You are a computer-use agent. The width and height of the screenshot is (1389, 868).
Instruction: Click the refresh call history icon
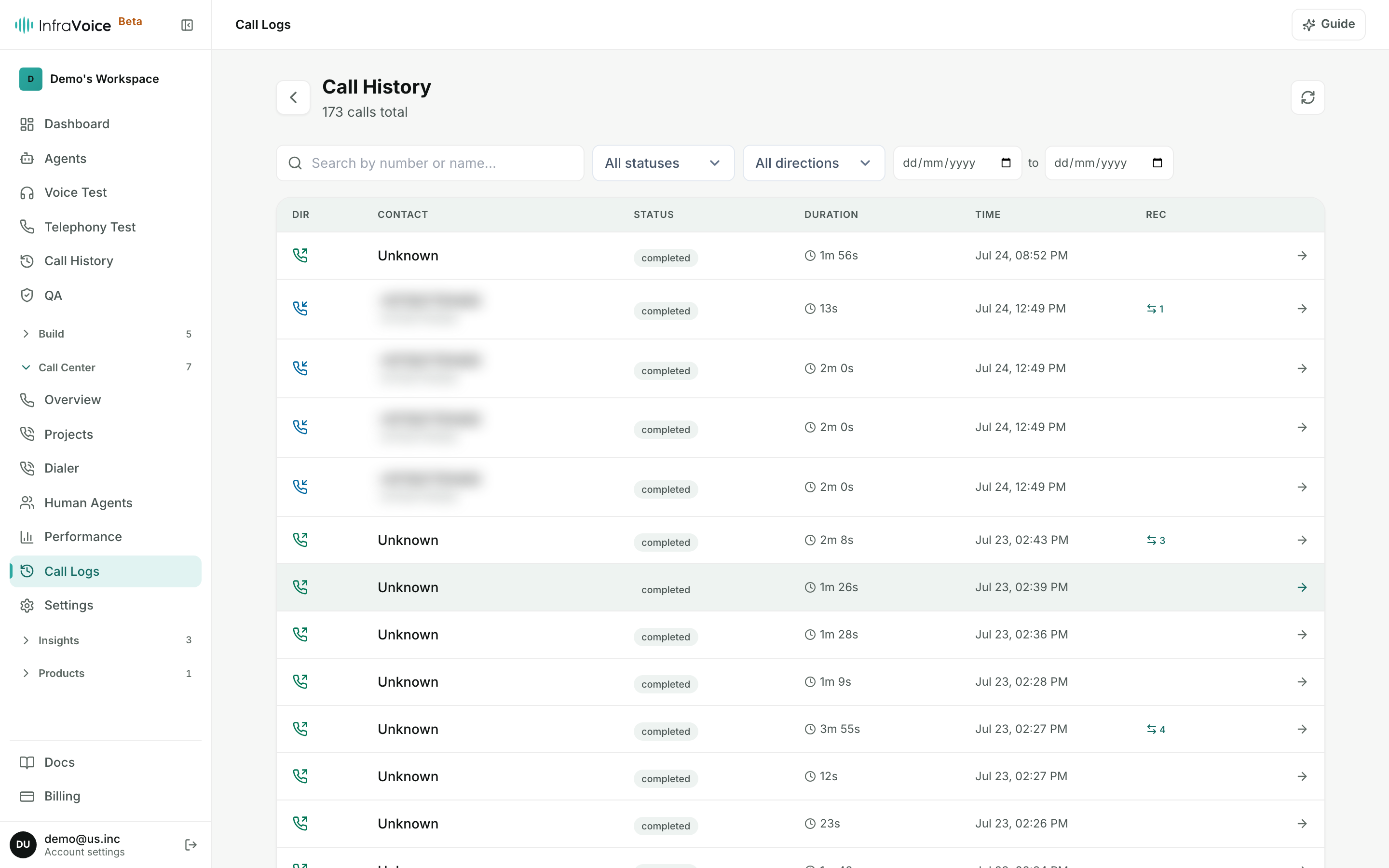[x=1307, y=97]
